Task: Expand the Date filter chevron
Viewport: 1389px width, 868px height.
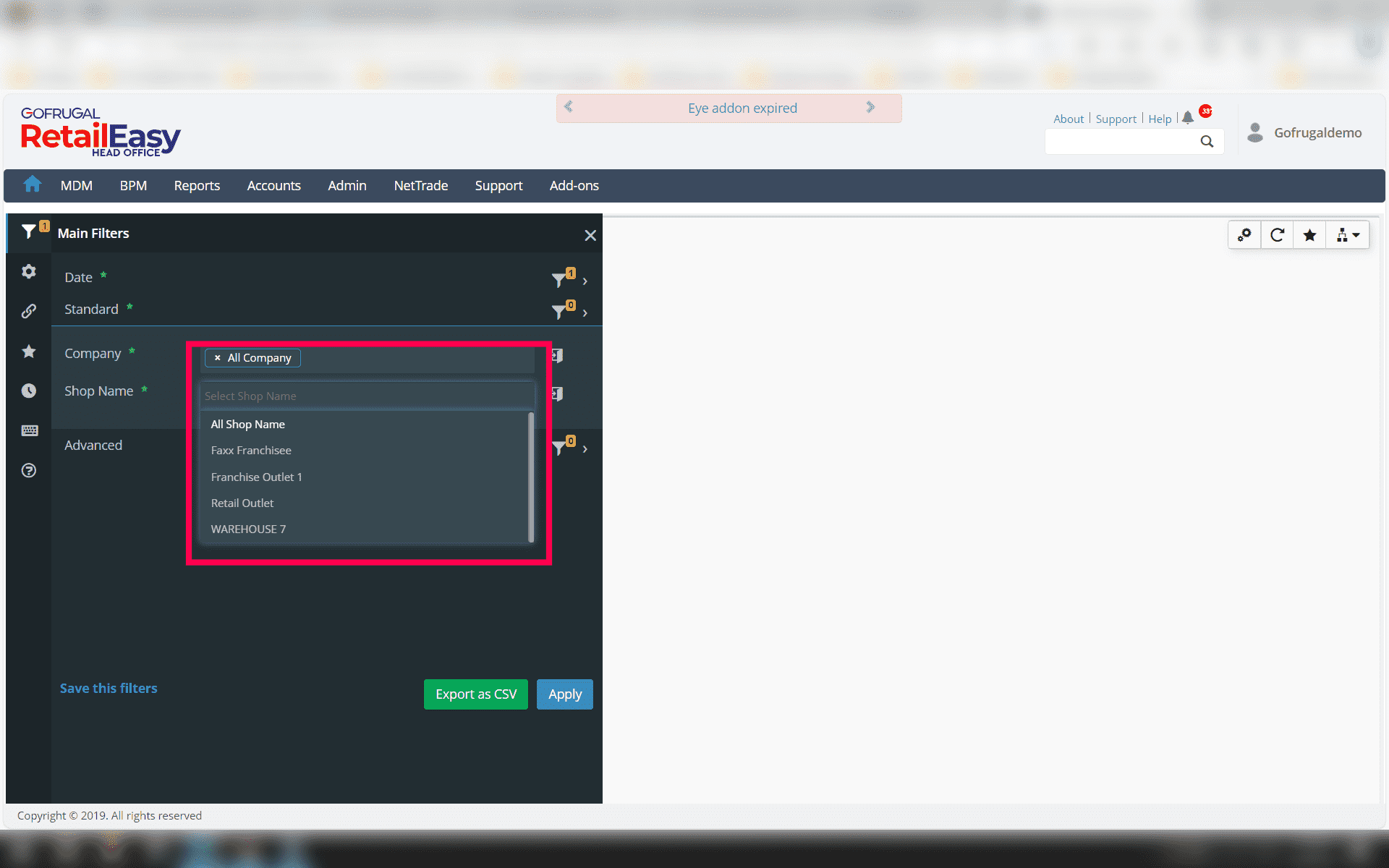Action: pyautogui.click(x=585, y=281)
